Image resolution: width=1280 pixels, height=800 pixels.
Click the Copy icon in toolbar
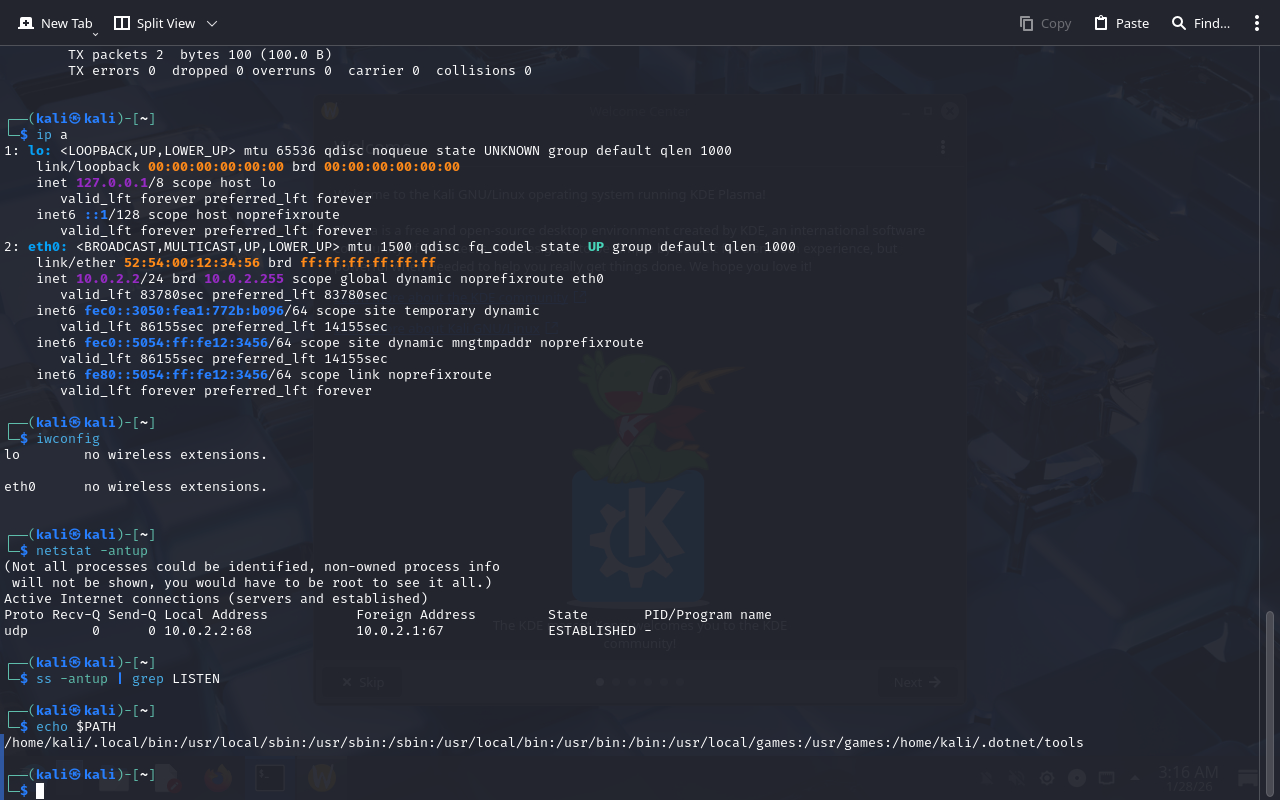coord(1027,23)
